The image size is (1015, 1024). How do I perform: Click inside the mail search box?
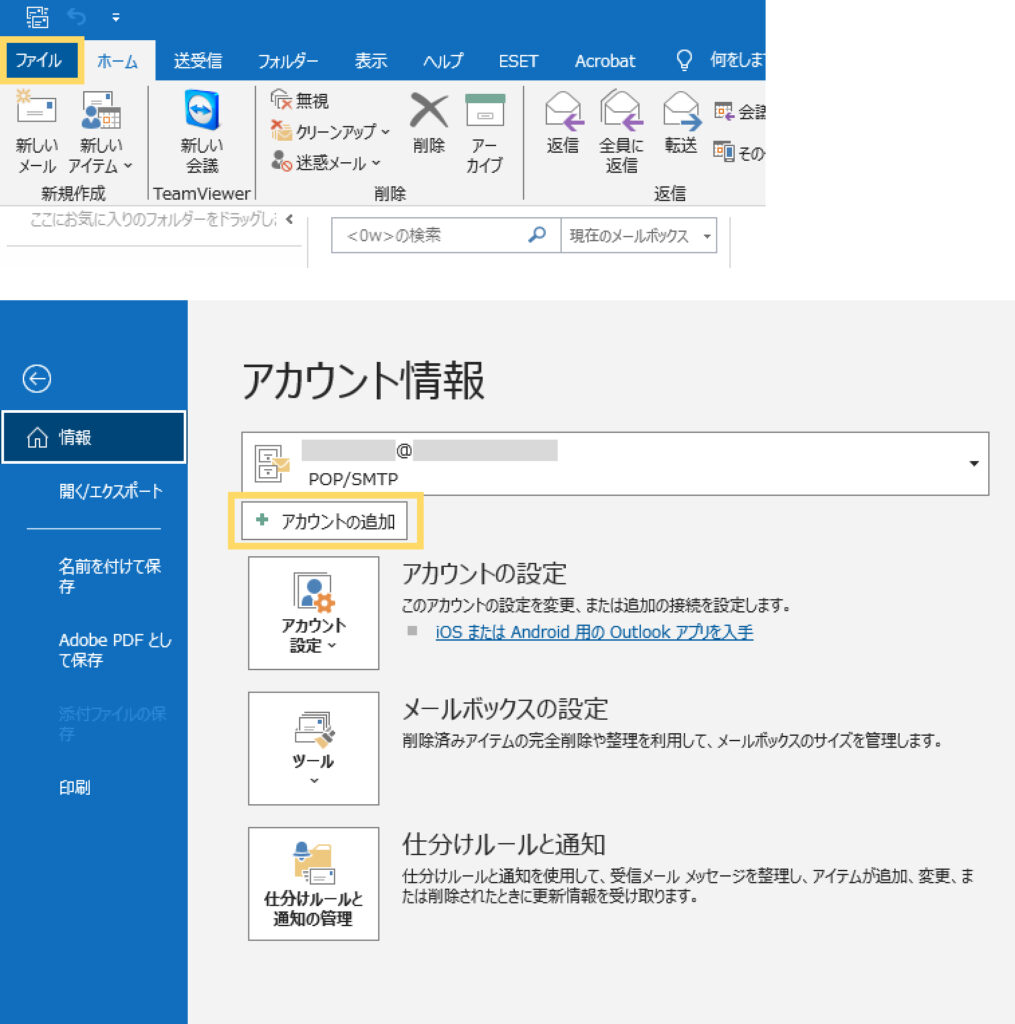tap(430, 237)
